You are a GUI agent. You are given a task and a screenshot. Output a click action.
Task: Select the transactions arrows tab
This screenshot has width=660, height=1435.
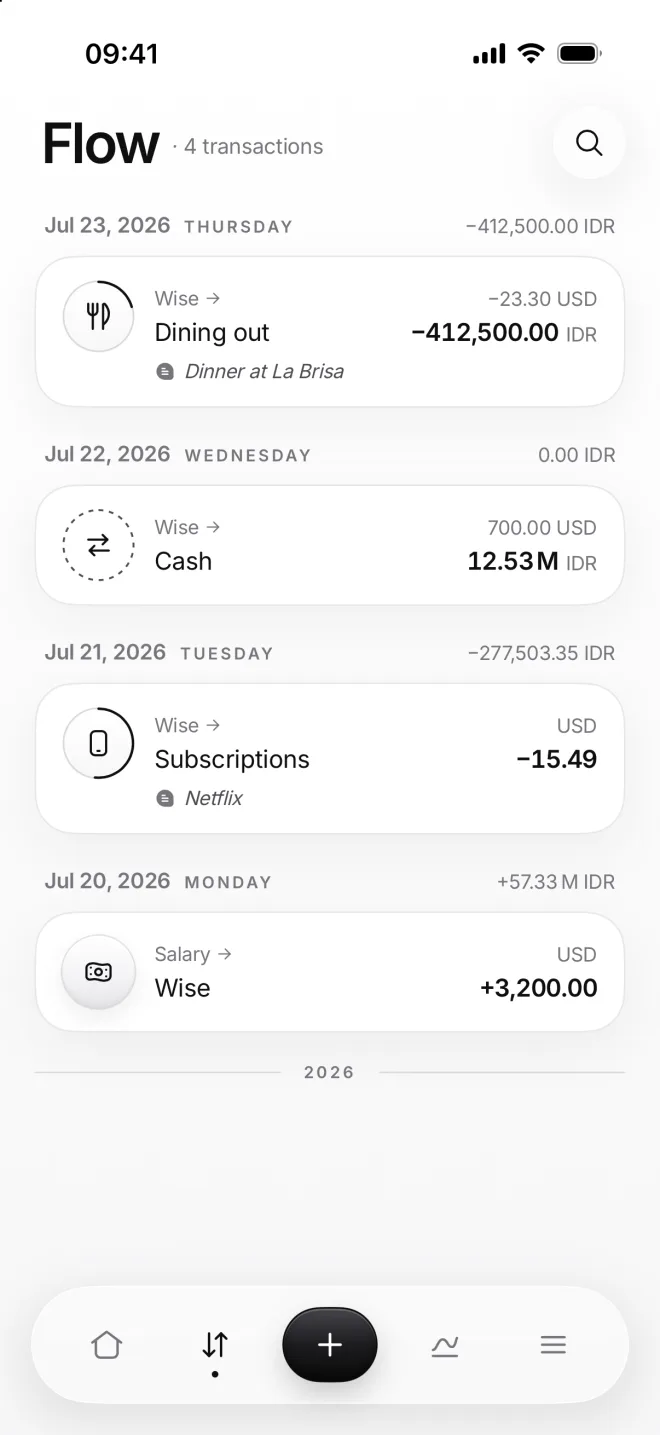coord(215,1345)
